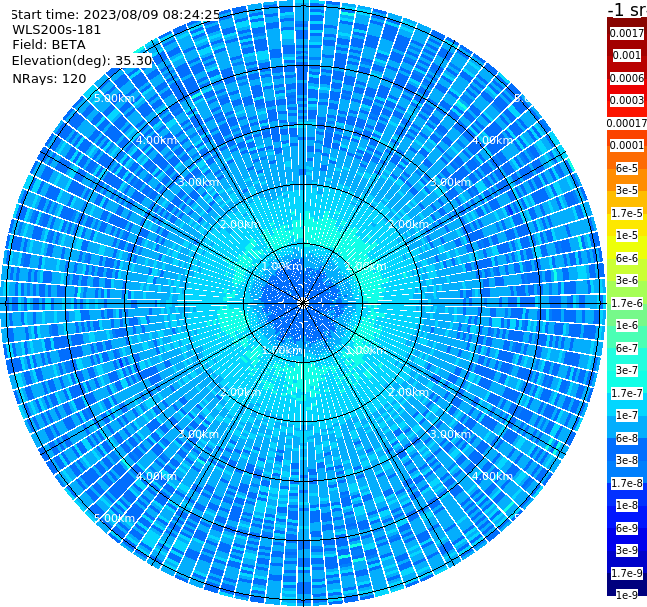The width and height of the screenshot is (647, 607).
Task: Select the upper-left 2.00km range label
Action: 241,224
